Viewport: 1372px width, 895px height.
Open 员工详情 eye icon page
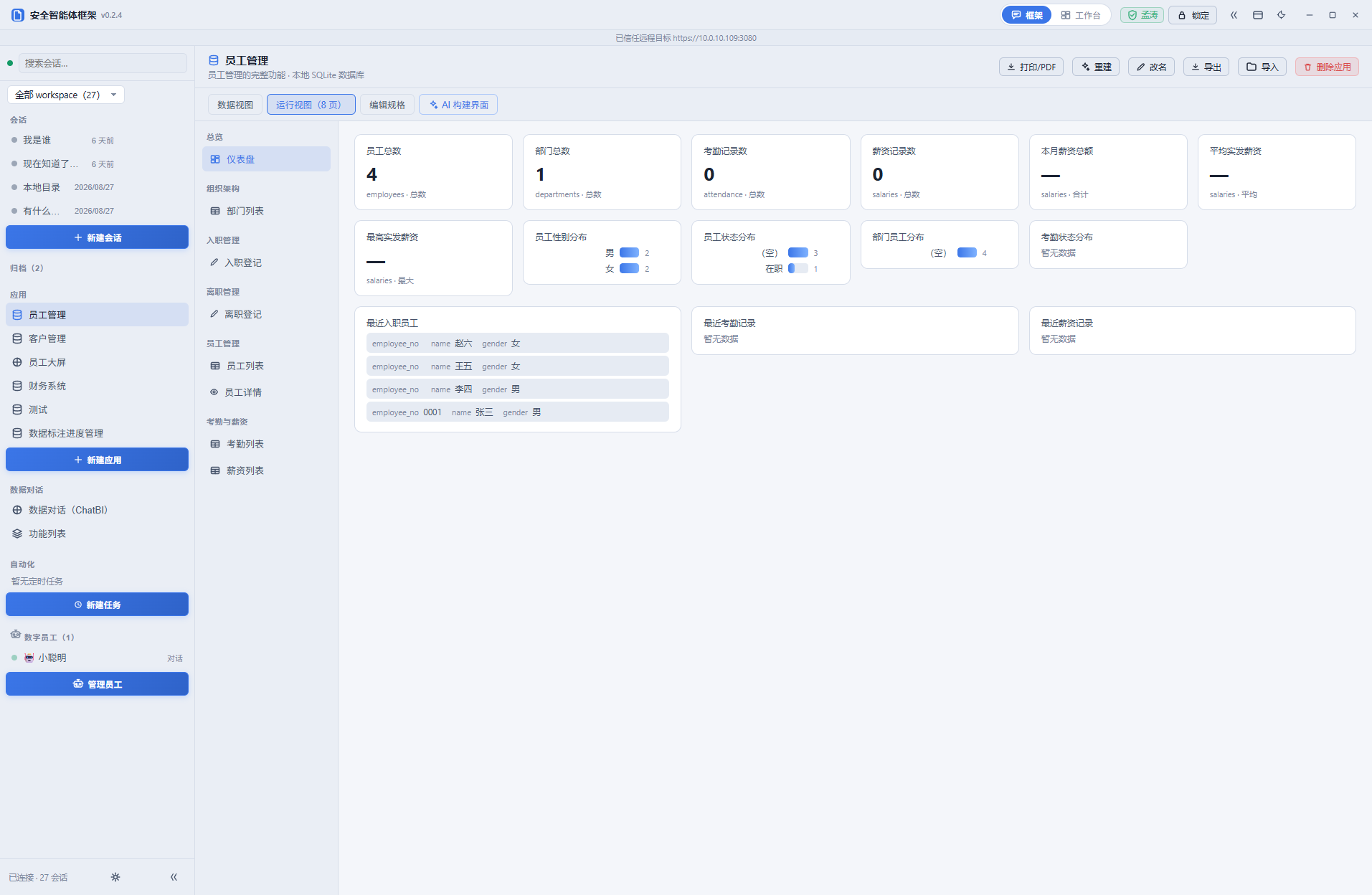tap(266, 392)
